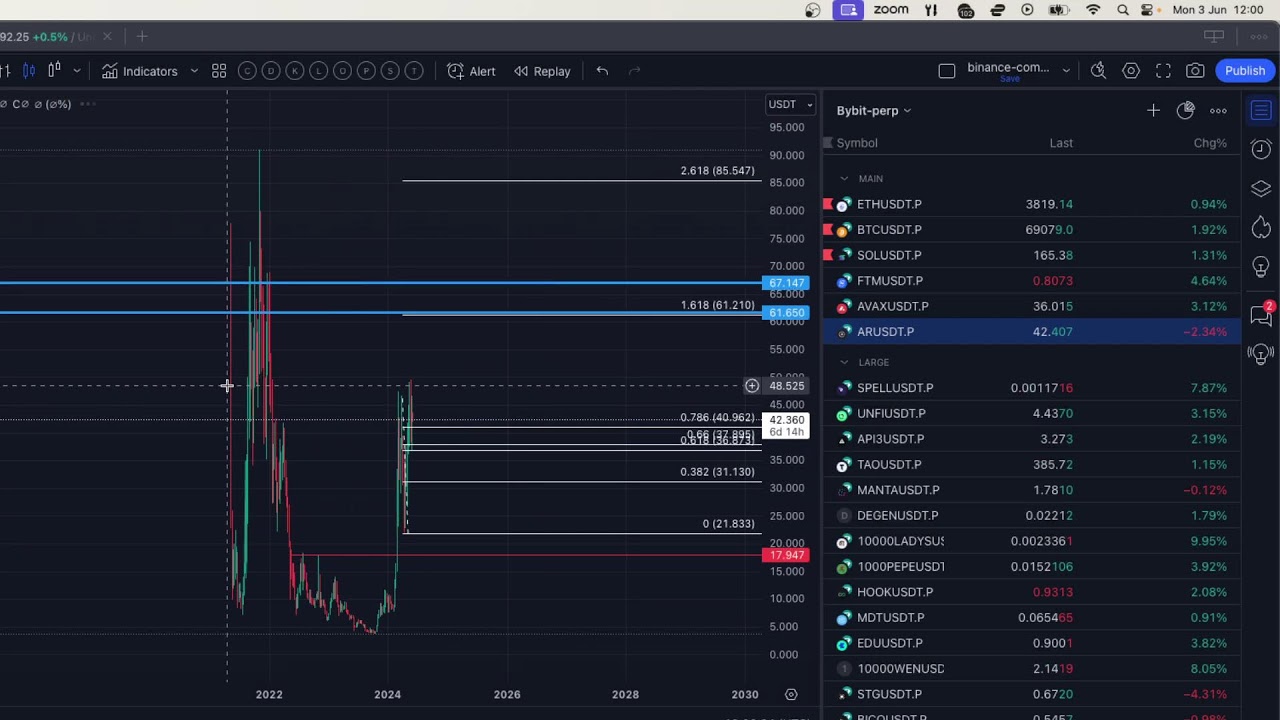Open hotlists flame sidebar icon
The image size is (1280, 720).
coord(1261,228)
